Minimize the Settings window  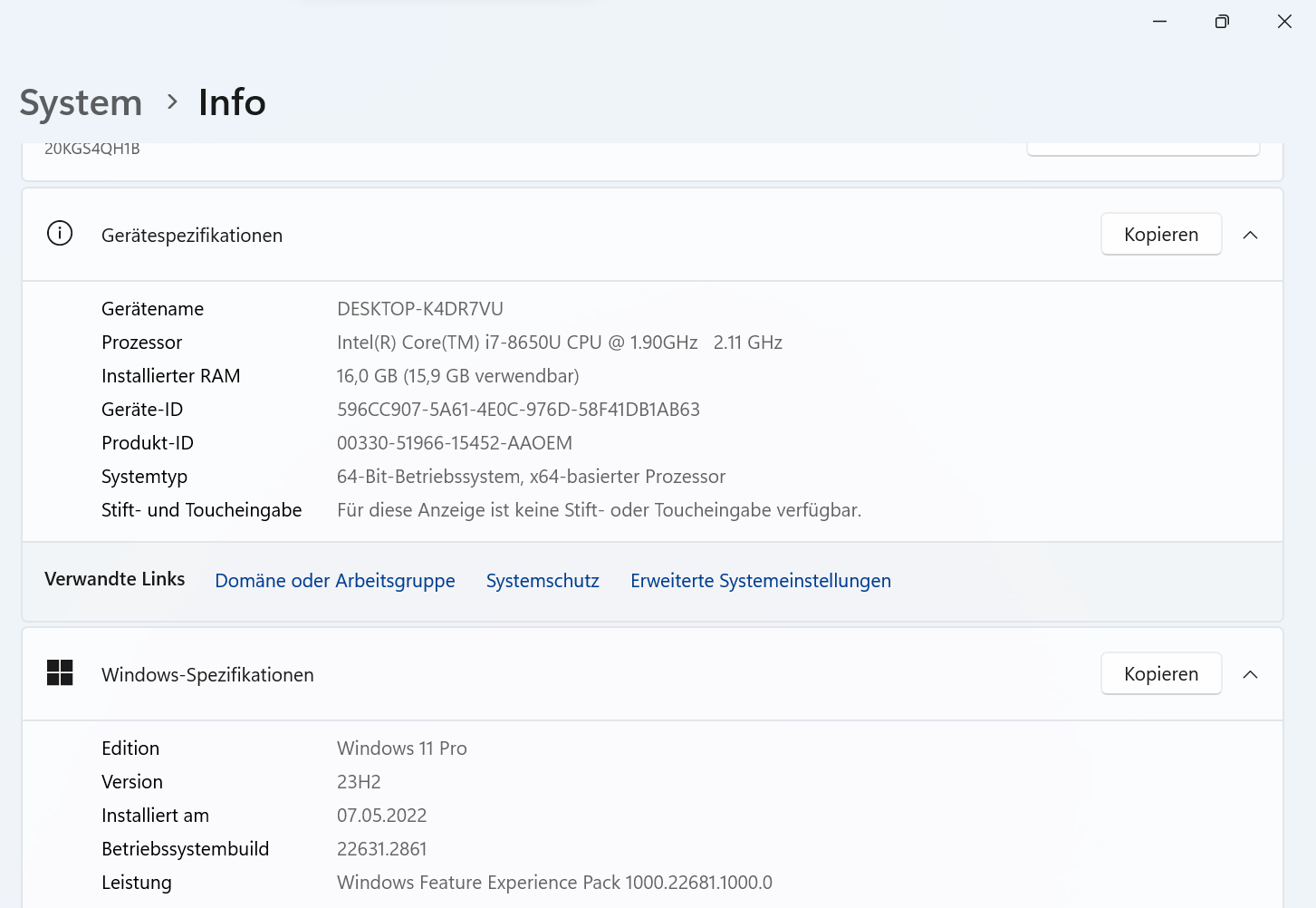coord(1159,21)
